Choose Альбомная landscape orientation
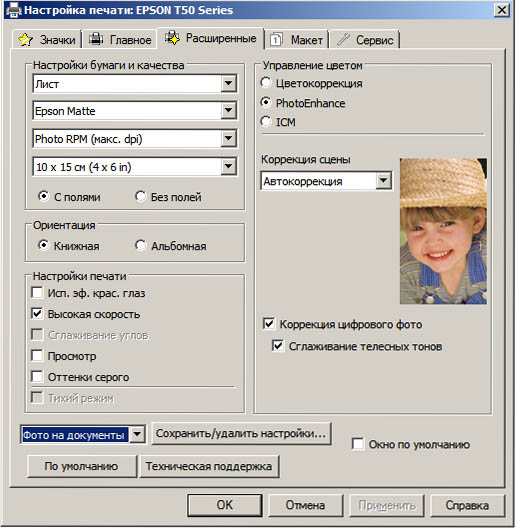516x528 pixels. [140, 245]
